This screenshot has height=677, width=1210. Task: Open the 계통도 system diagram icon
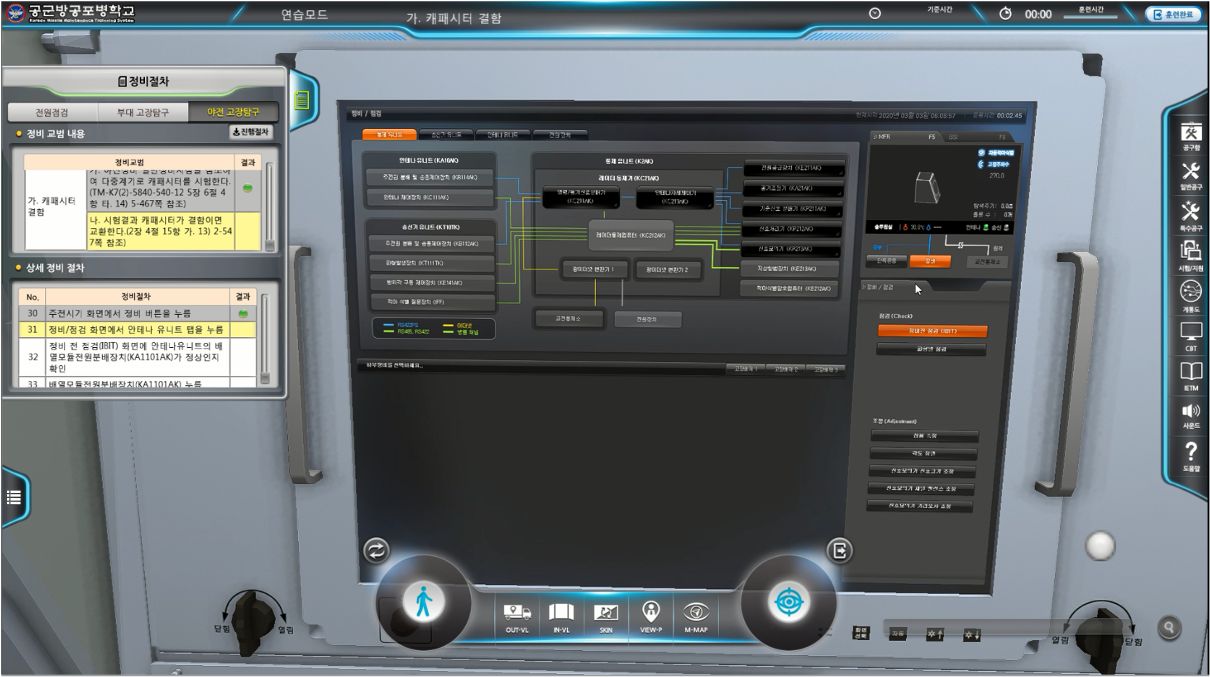(1190, 294)
